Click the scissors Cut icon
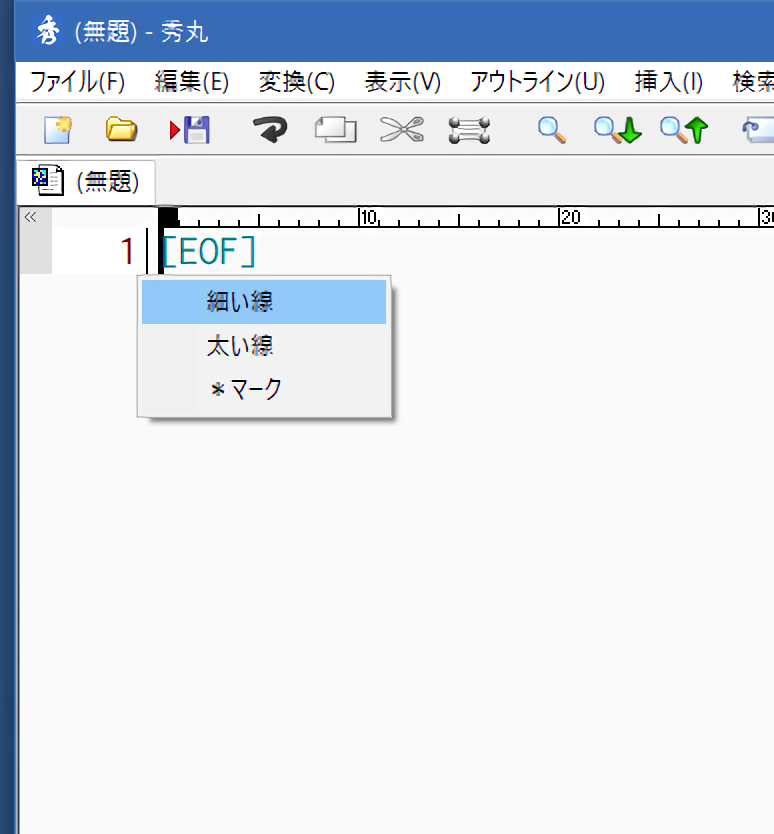774x834 pixels. tap(401, 129)
